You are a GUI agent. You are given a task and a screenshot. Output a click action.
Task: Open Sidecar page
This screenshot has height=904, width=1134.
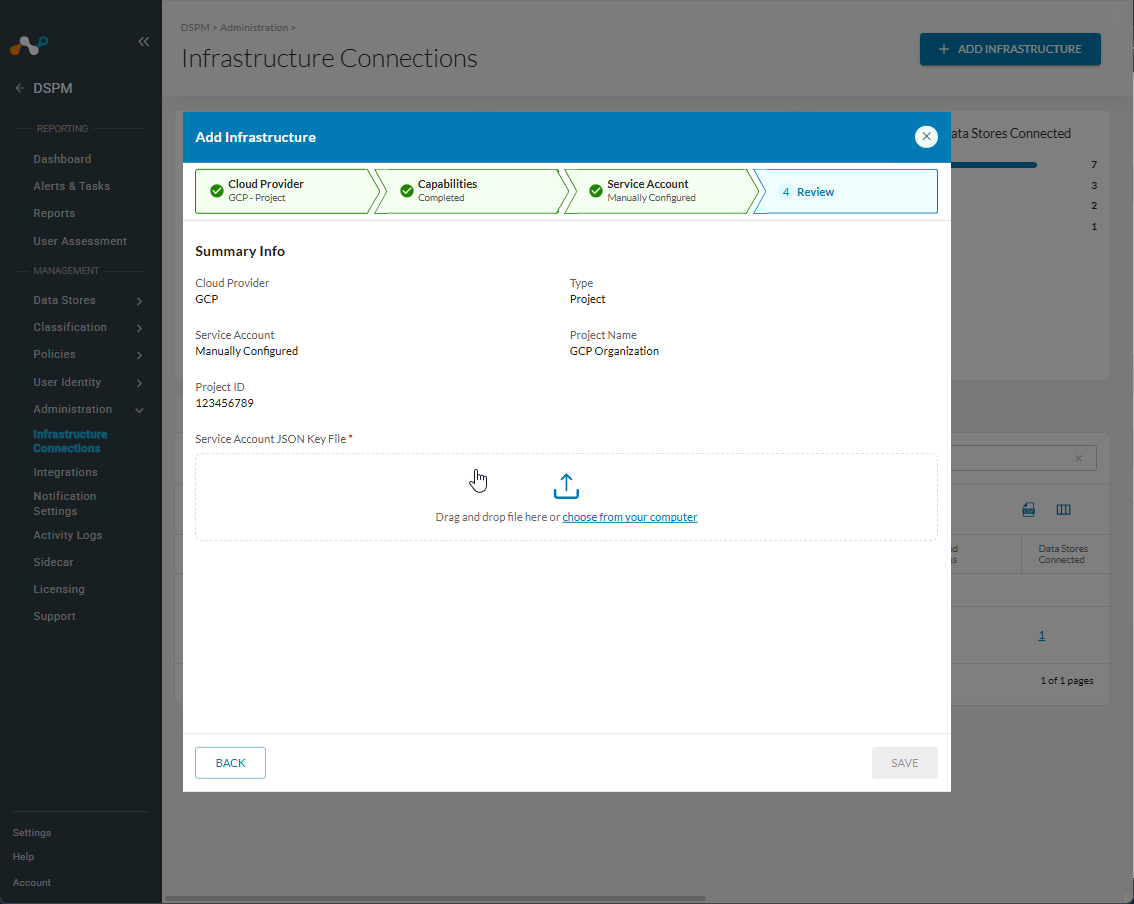tap(53, 562)
